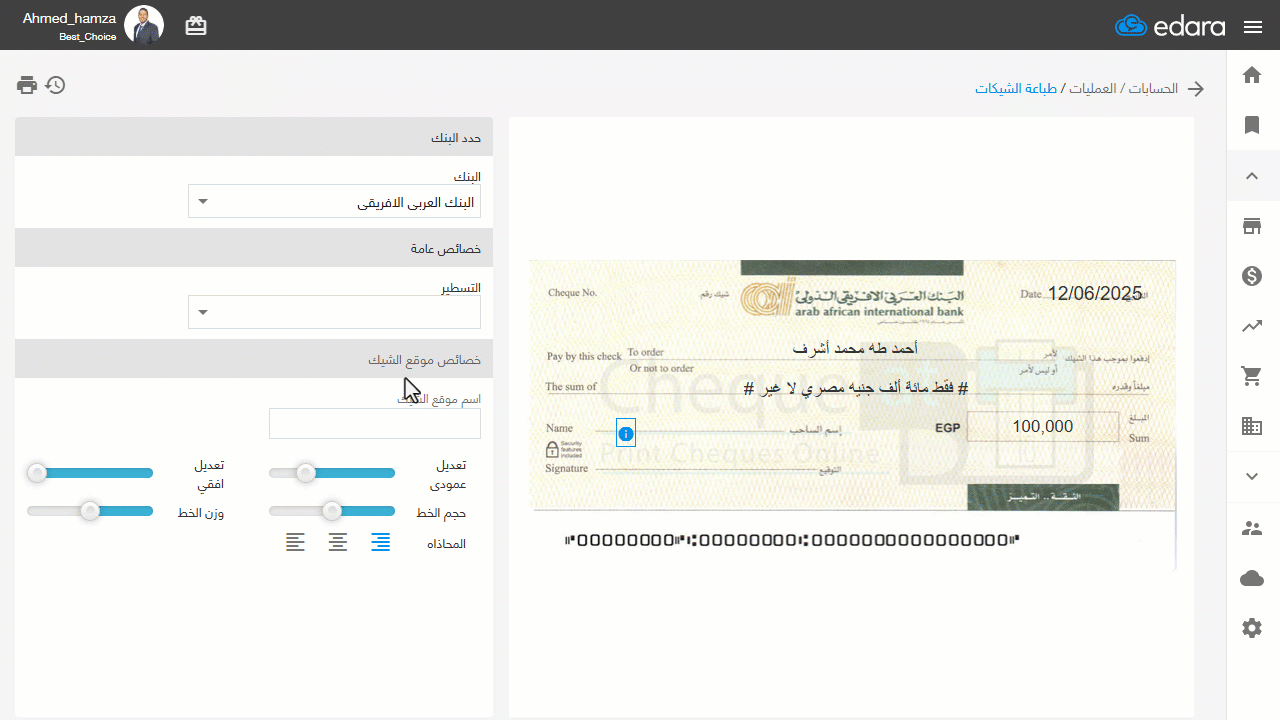This screenshot has width=1280, height=720.
Task: Open the people icon in sidebar
Action: pyautogui.click(x=1252, y=528)
